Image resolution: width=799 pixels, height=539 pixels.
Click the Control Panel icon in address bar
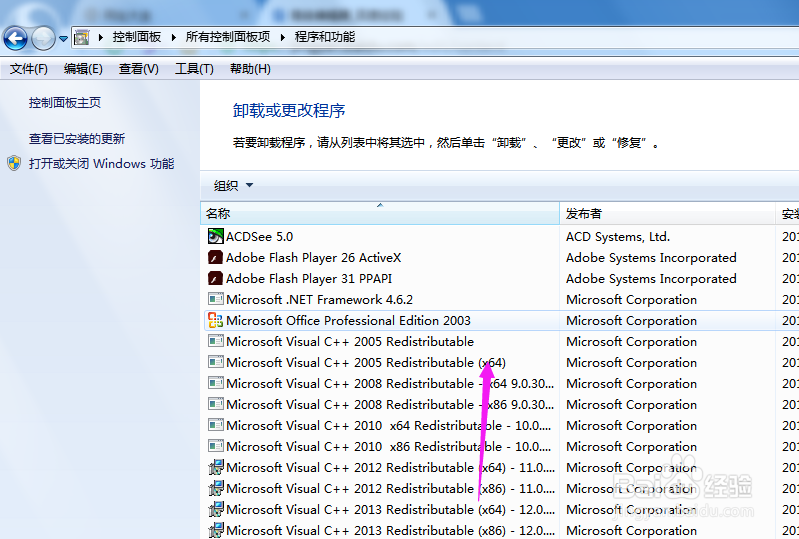(x=82, y=37)
